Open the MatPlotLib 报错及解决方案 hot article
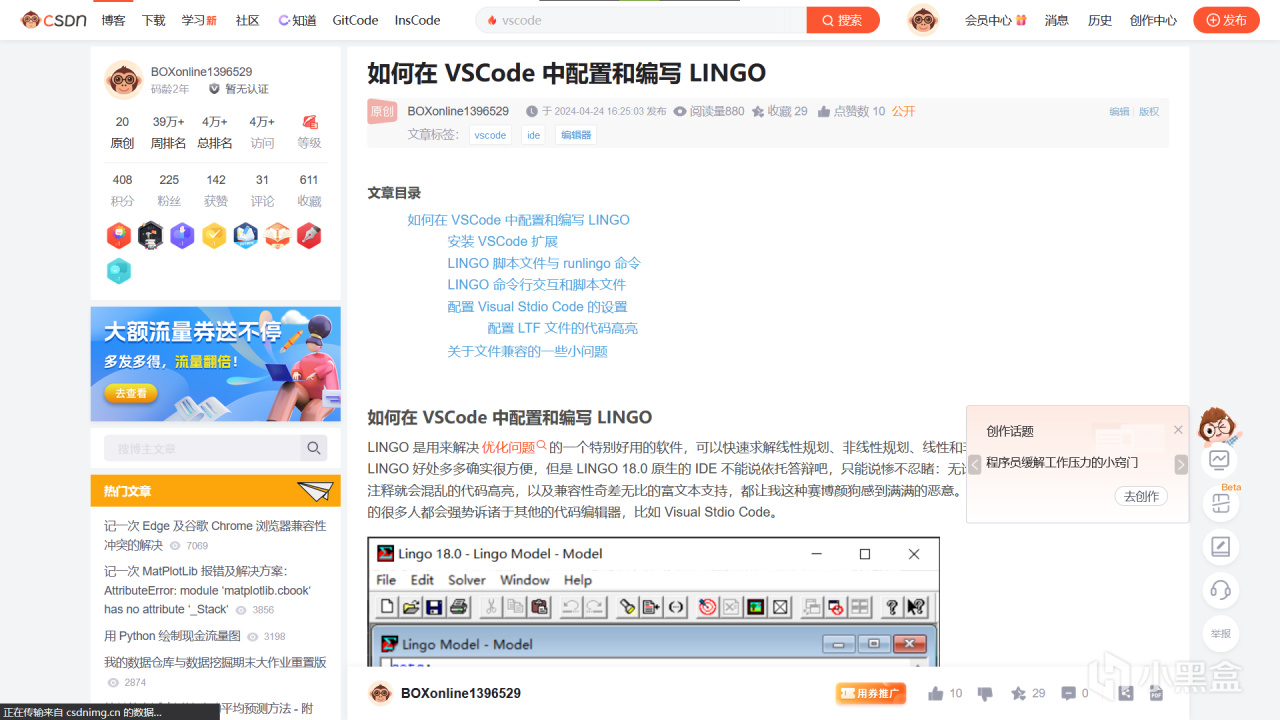Image resolution: width=1280 pixels, height=720 pixels. 208,590
